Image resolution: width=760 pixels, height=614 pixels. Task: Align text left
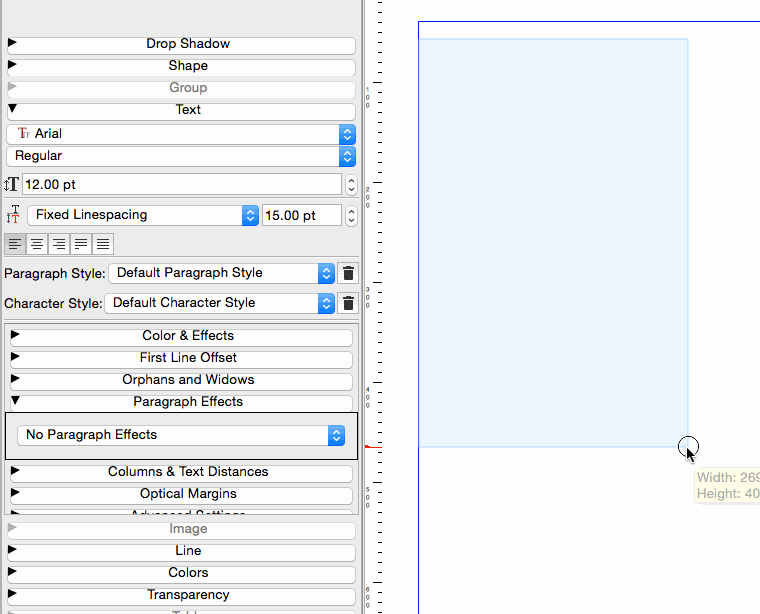[15, 244]
